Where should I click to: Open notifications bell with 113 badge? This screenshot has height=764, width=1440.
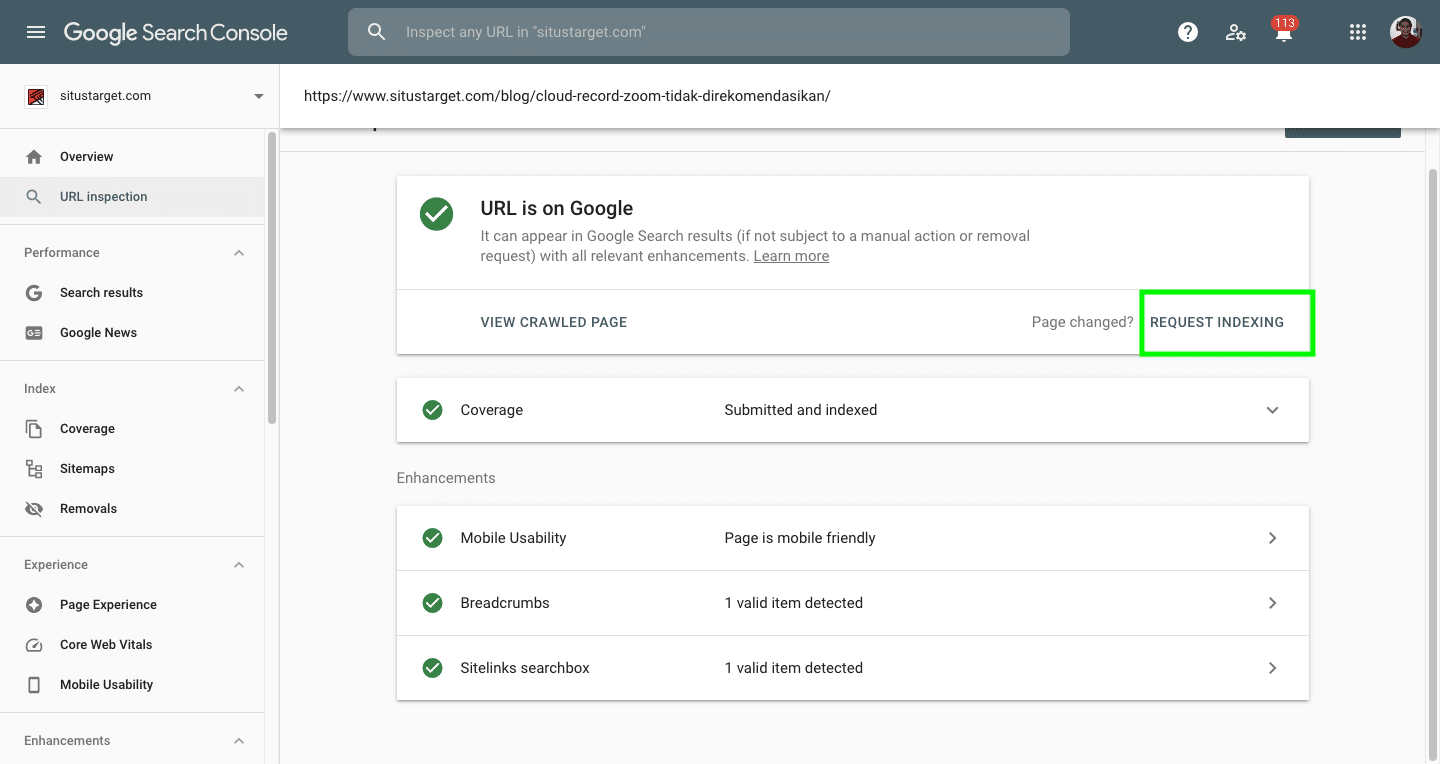(x=1284, y=30)
